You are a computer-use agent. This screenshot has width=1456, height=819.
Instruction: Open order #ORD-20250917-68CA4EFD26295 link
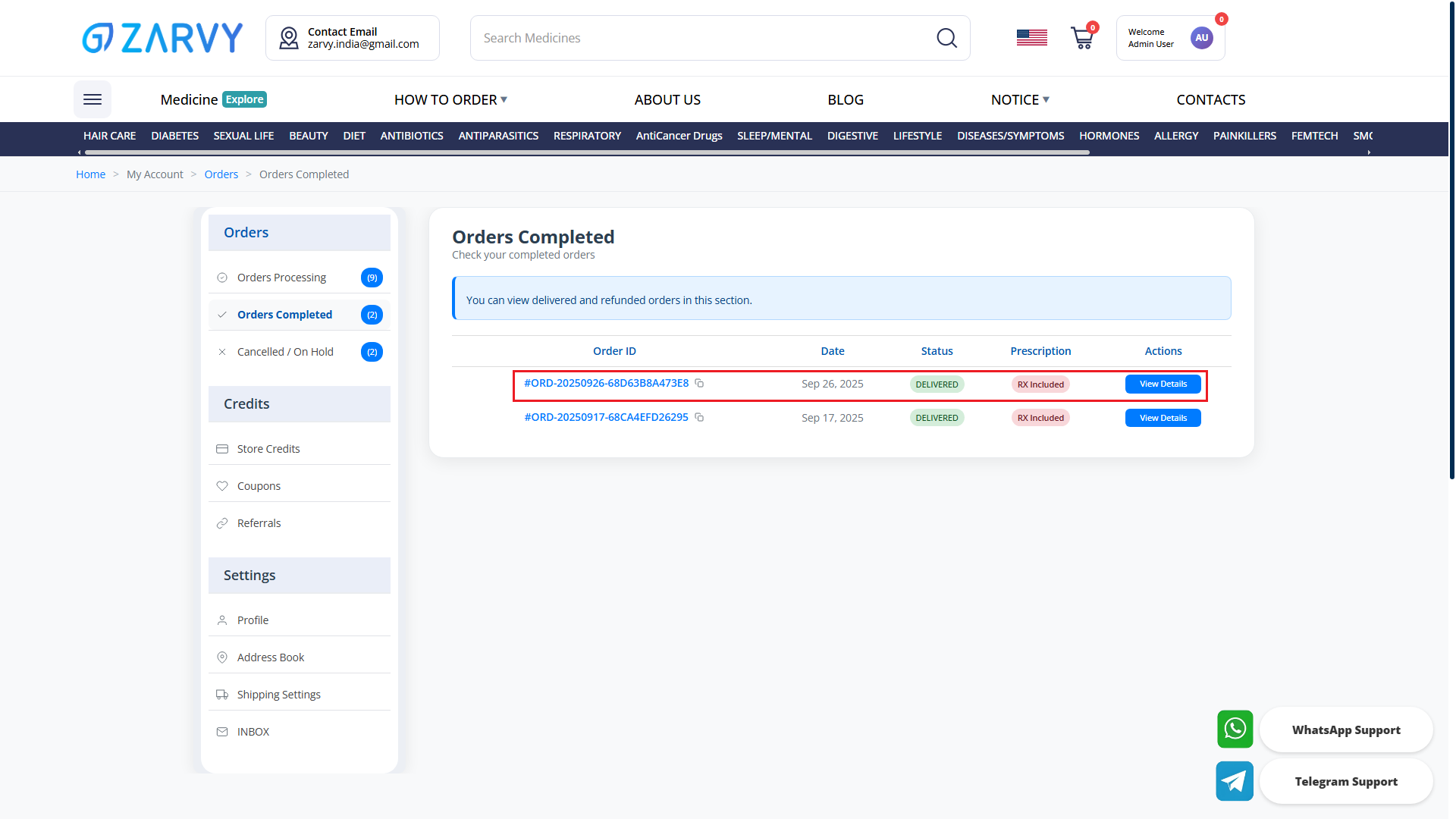pos(607,418)
